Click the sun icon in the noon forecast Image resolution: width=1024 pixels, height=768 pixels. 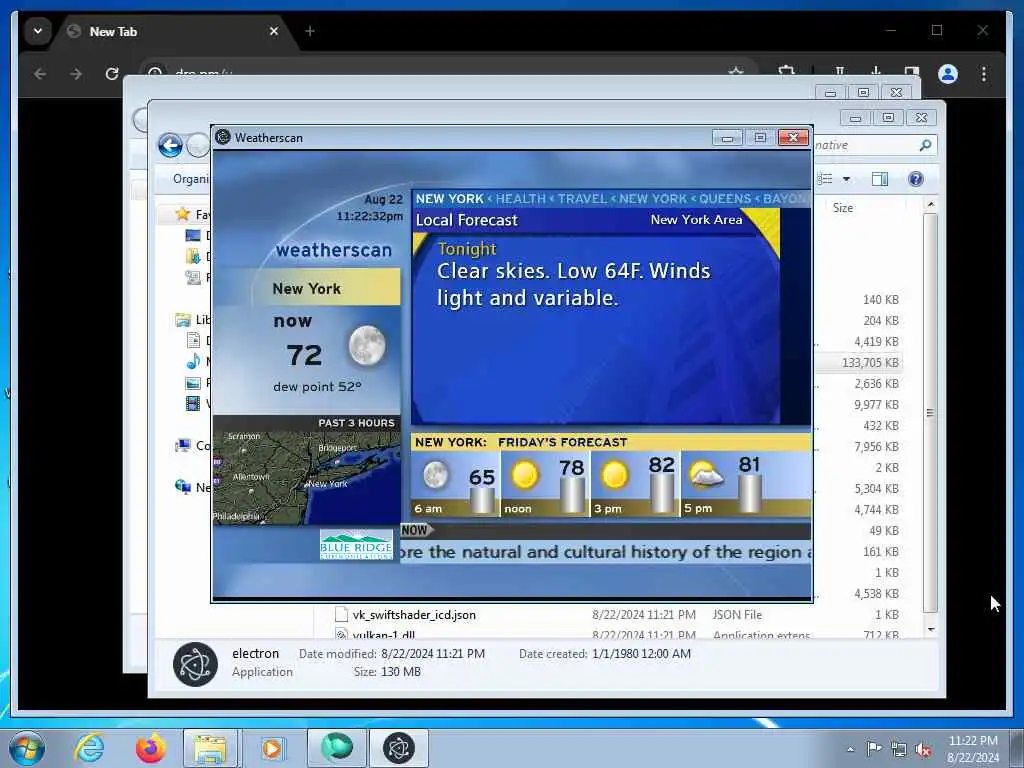pos(524,475)
